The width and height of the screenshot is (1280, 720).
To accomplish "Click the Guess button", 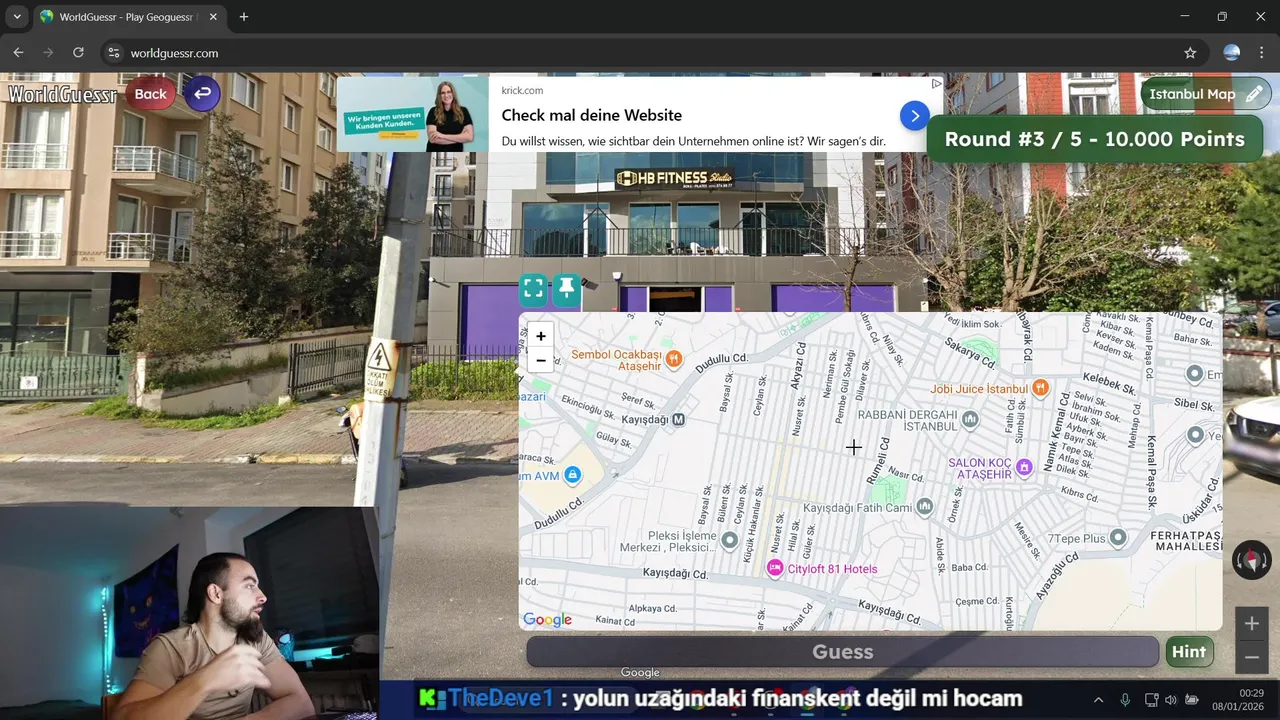I will 843,652.
